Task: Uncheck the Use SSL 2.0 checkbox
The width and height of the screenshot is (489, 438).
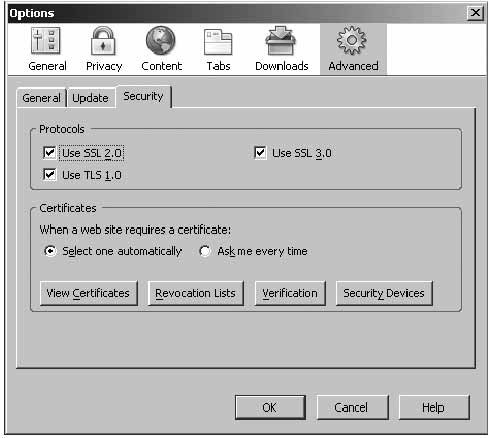Action: [x=50, y=153]
